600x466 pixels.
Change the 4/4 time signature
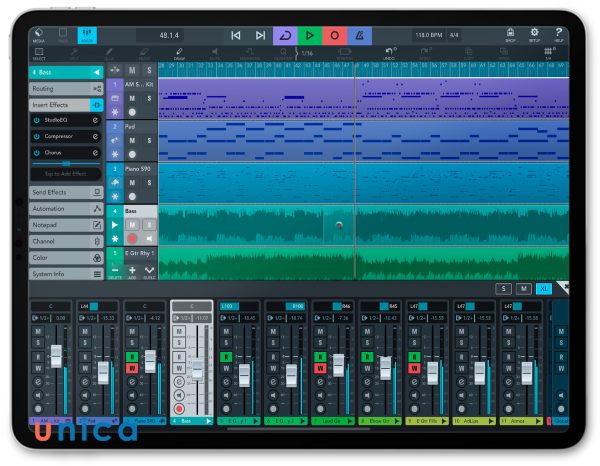point(454,35)
